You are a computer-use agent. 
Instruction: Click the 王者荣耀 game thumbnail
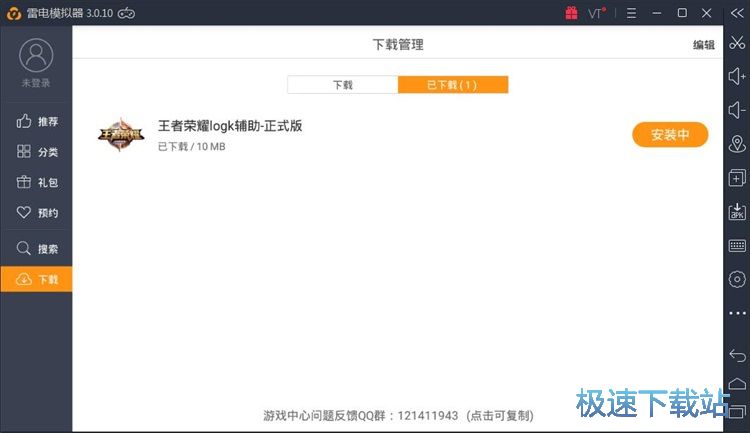121,134
